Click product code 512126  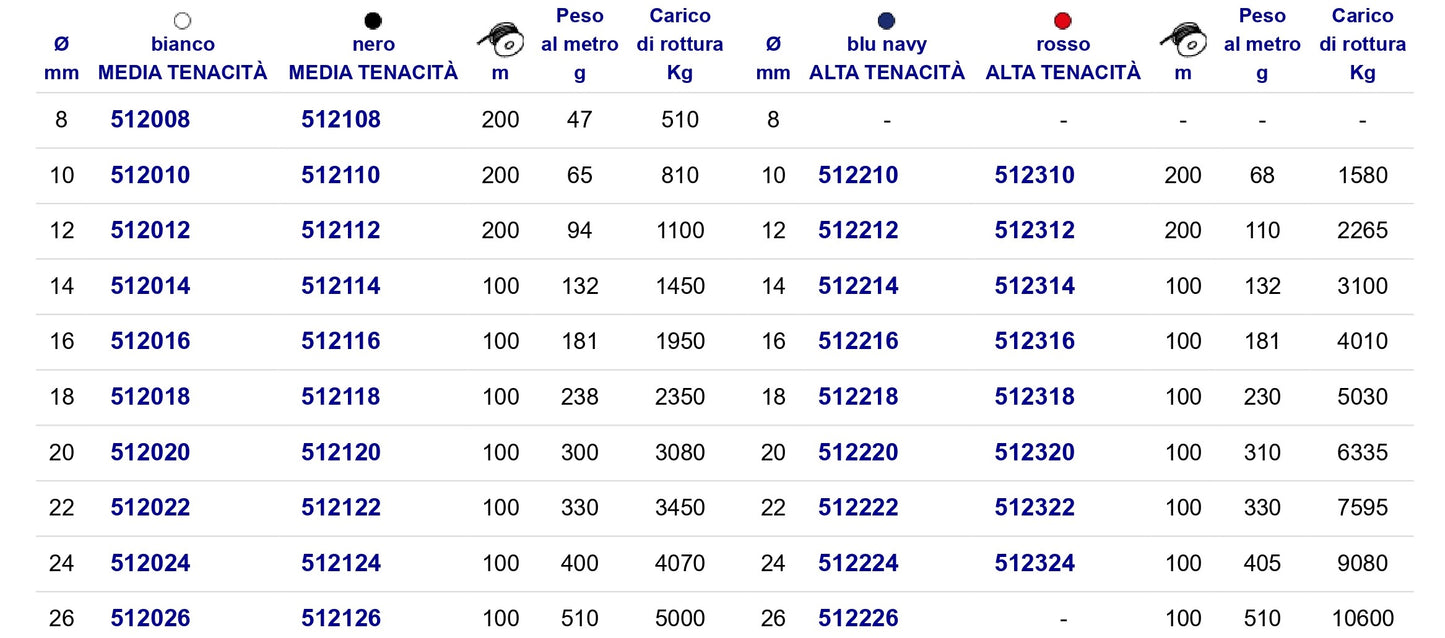coord(341,619)
